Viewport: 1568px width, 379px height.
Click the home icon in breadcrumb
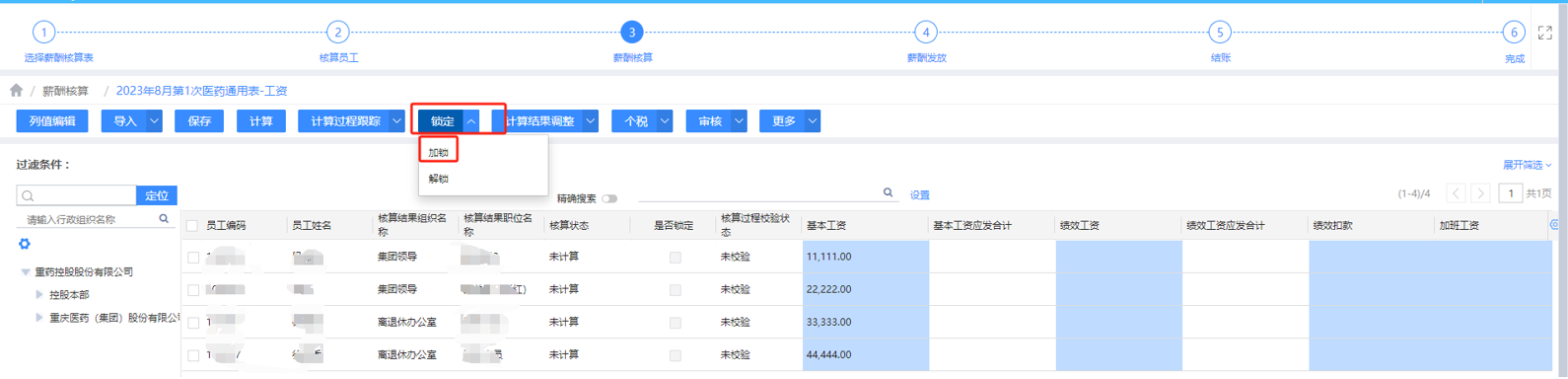(16, 90)
